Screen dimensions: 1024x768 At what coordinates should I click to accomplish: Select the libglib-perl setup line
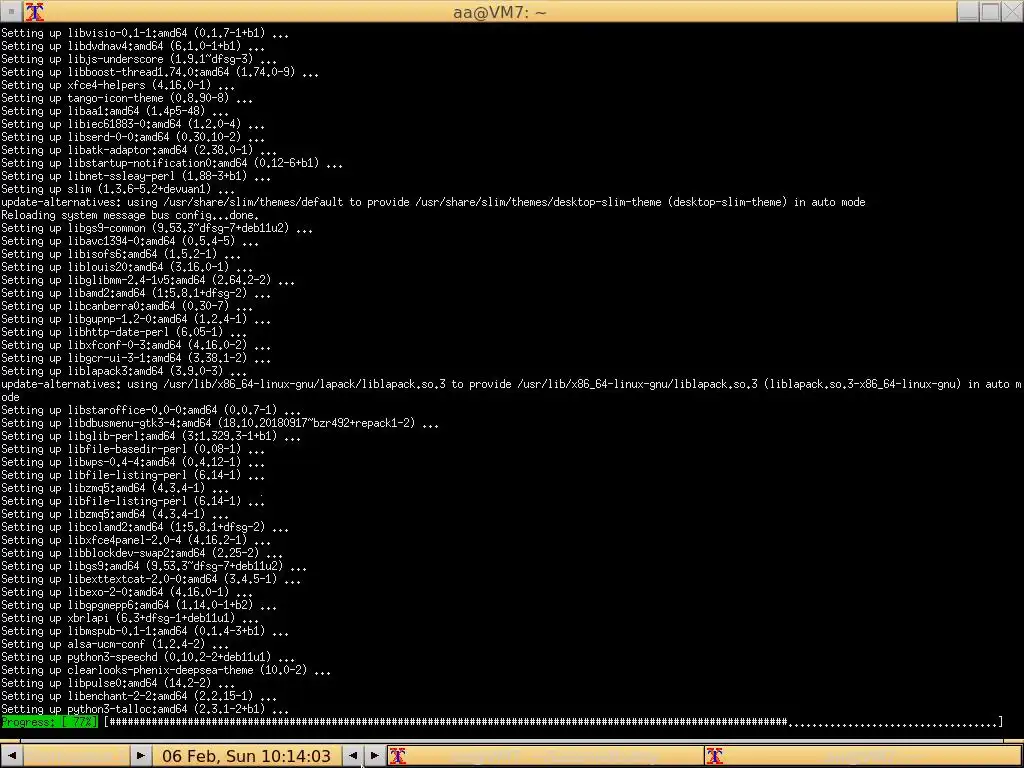tap(151, 436)
